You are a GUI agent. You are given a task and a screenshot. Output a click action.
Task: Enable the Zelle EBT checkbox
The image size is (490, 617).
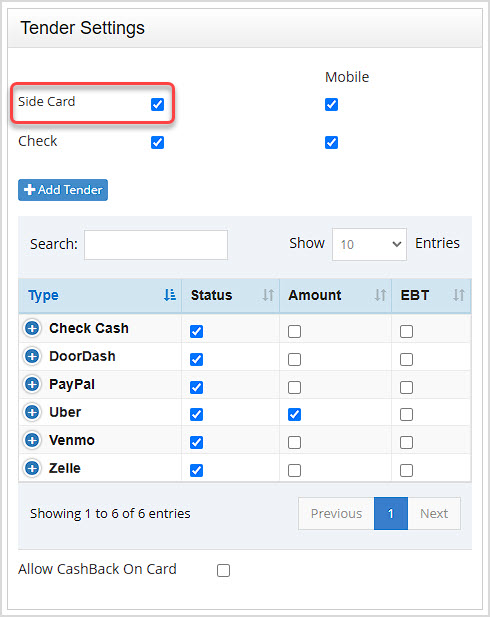pyautogui.click(x=407, y=470)
